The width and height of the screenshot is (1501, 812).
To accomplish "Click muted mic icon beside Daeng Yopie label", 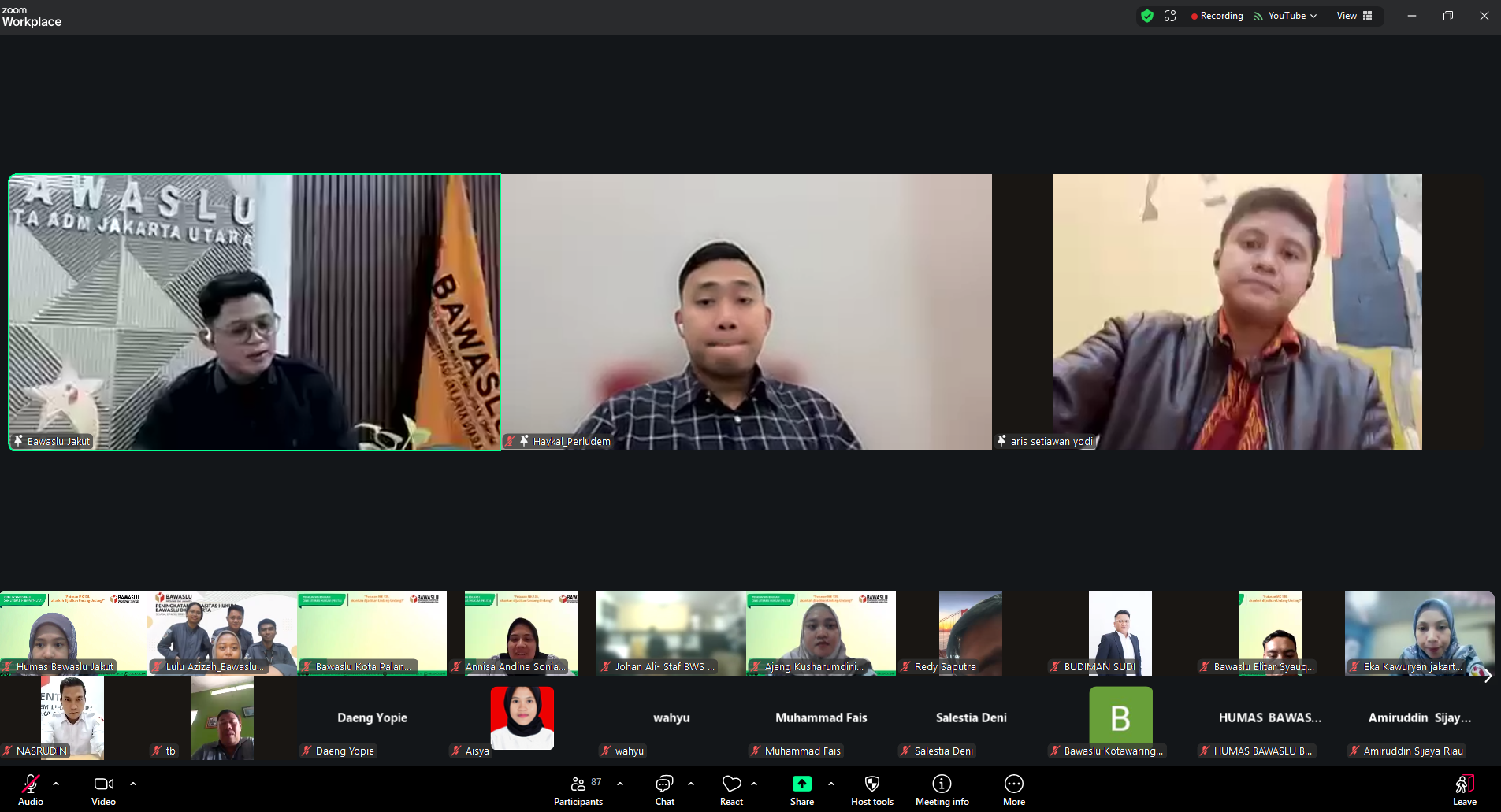I will pyautogui.click(x=307, y=751).
